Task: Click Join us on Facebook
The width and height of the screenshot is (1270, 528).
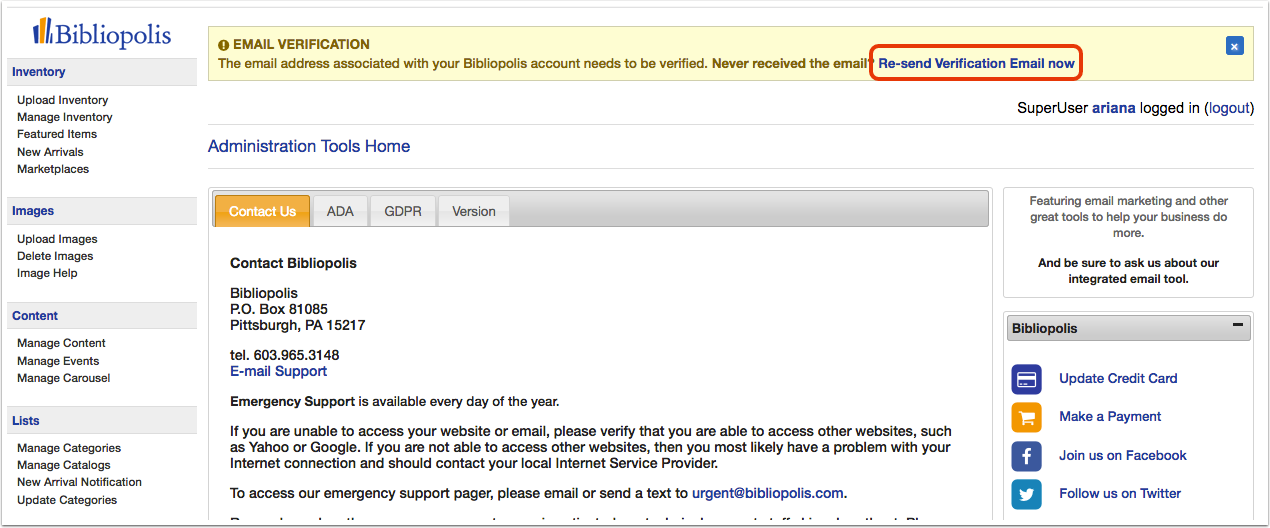Action: (1123, 455)
